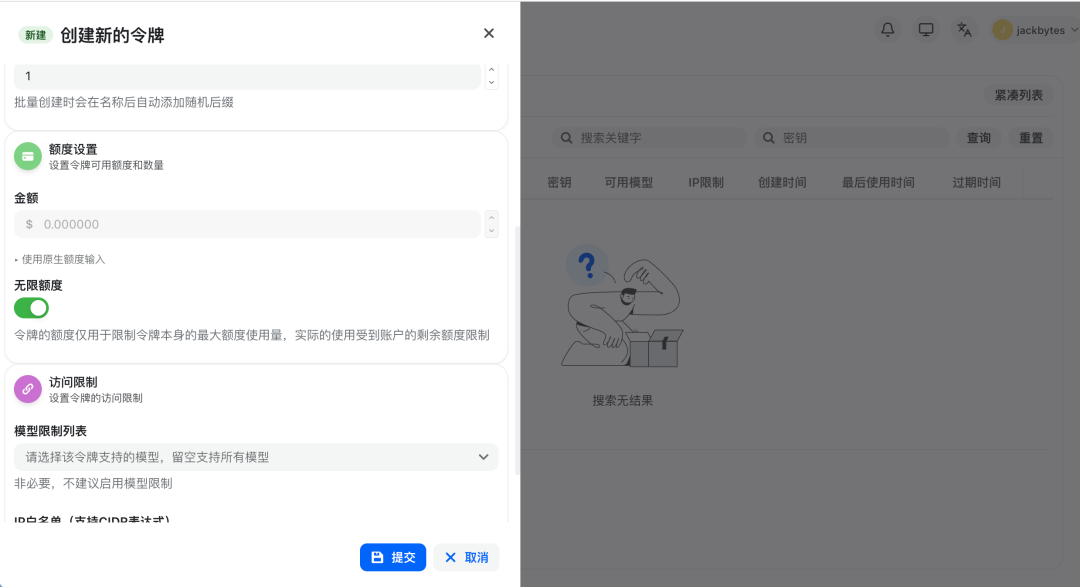This screenshot has width=1080, height=587.
Task: Open the notification bell
Action: coord(888,30)
